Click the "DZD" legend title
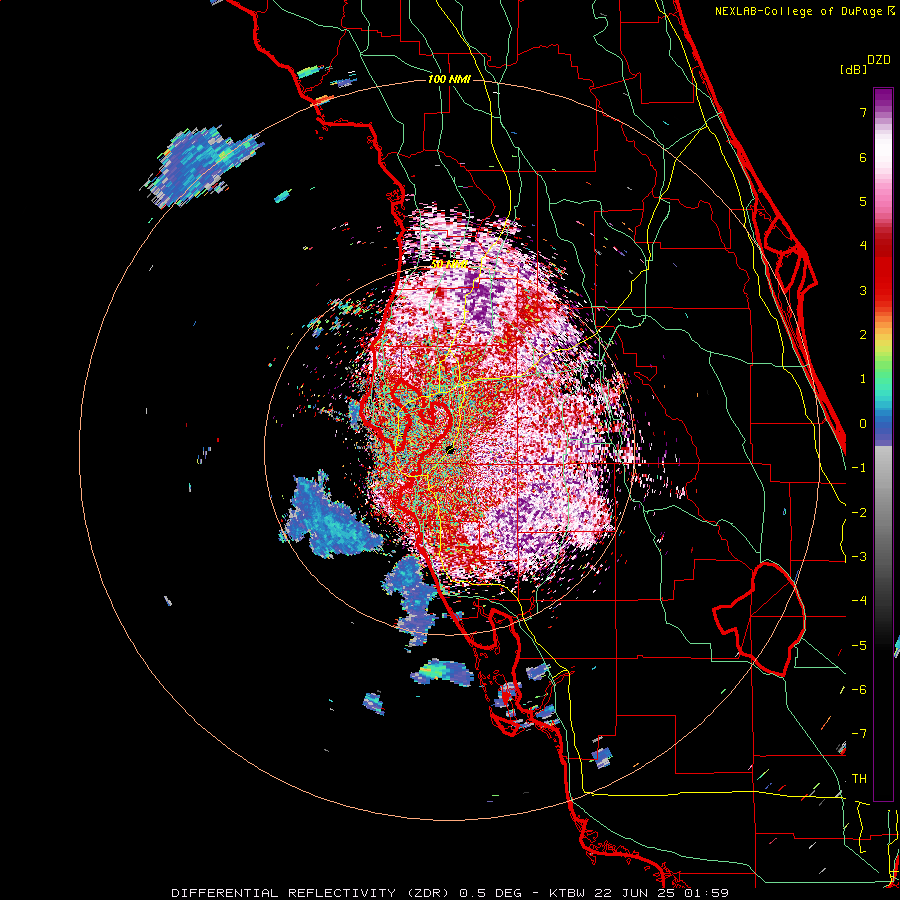Image resolution: width=900 pixels, height=900 pixels. pyautogui.click(x=879, y=60)
